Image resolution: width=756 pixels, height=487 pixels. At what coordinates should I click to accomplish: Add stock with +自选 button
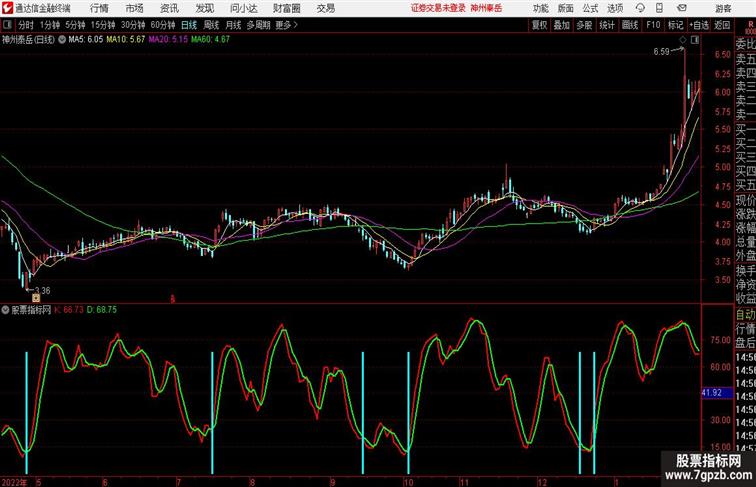pos(699,25)
